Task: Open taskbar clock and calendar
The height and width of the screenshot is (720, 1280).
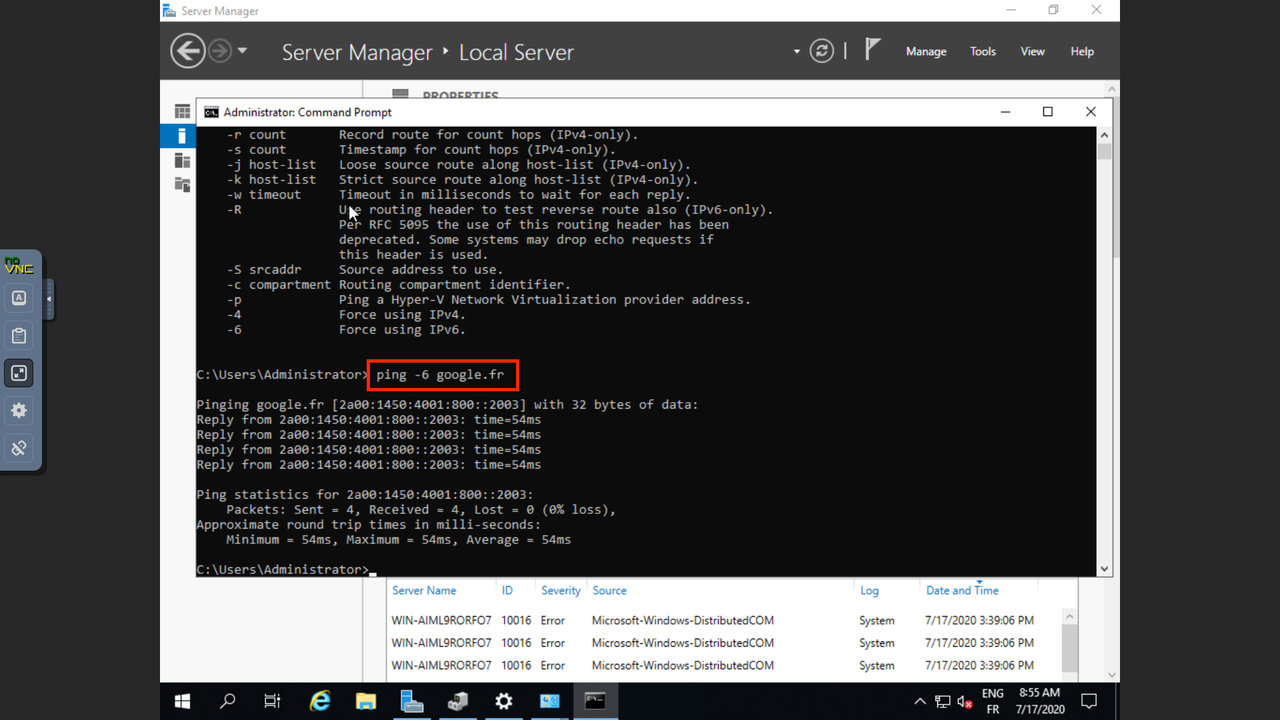Action: coord(1040,701)
